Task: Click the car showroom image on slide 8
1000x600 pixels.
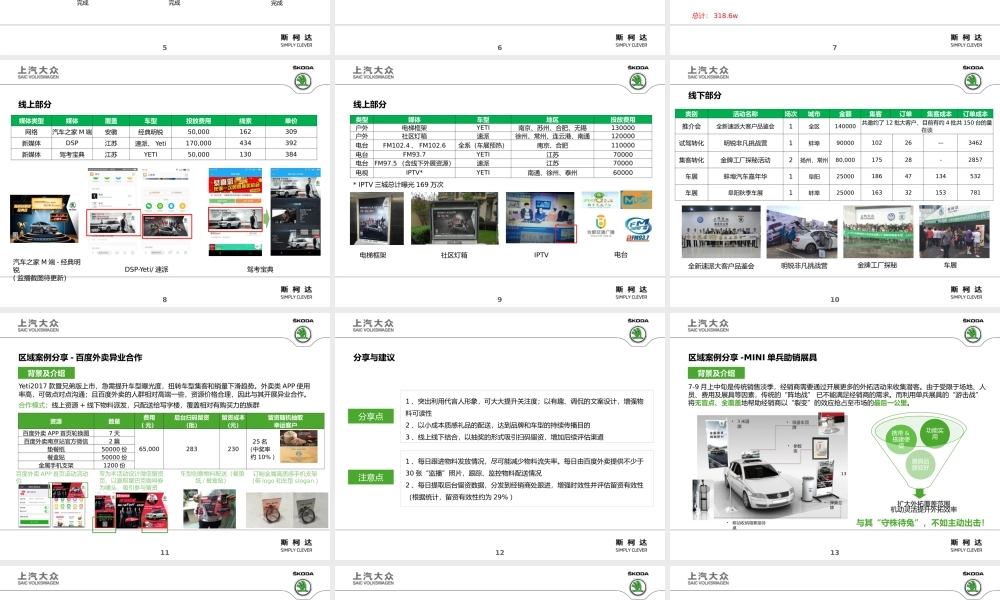Action: pos(44,219)
